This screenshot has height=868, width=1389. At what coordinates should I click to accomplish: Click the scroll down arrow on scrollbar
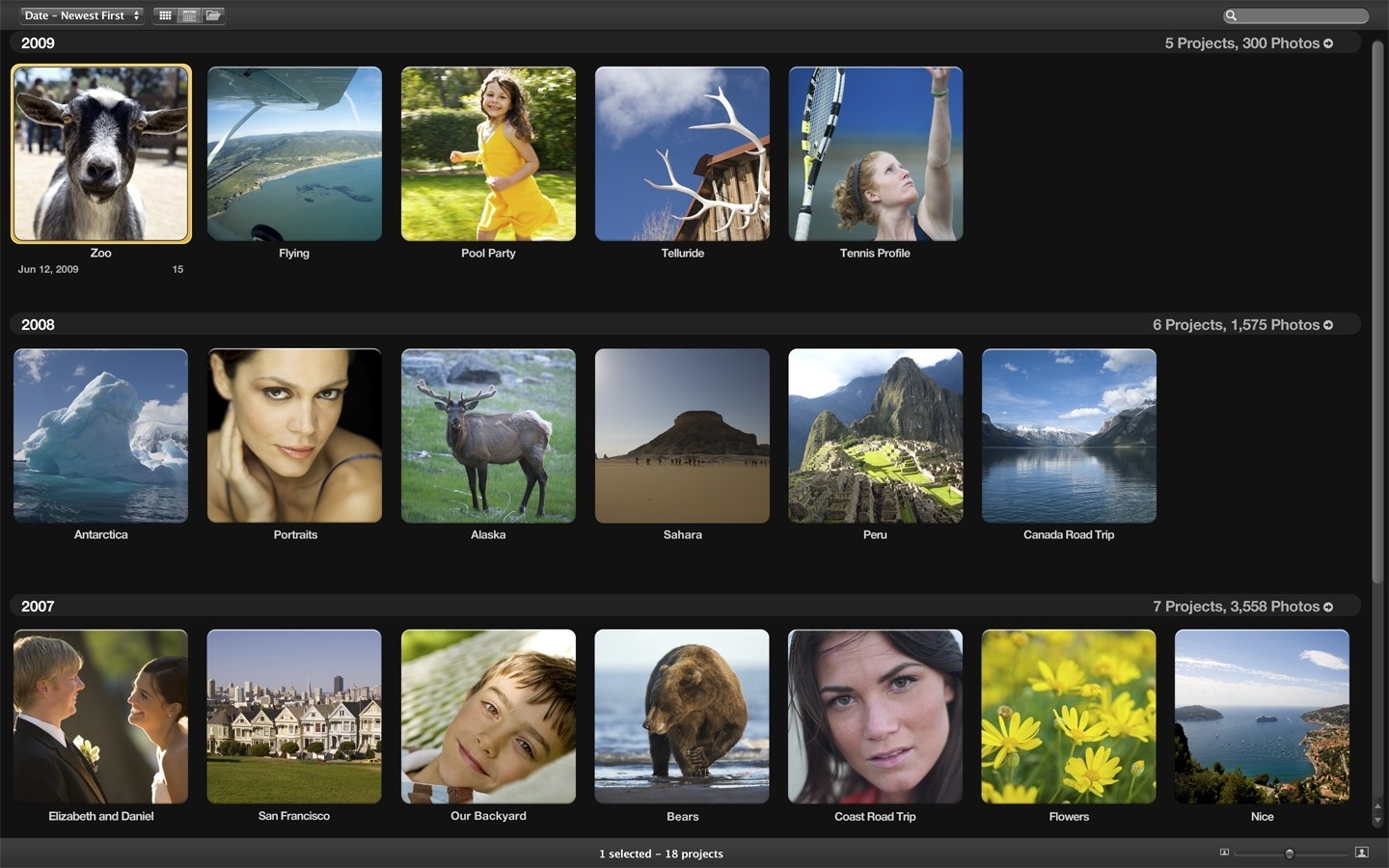1377,821
